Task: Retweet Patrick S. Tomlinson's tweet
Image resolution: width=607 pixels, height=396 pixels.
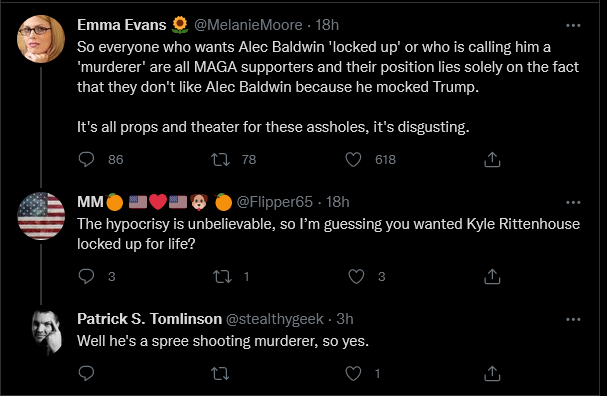Action: [x=220, y=373]
